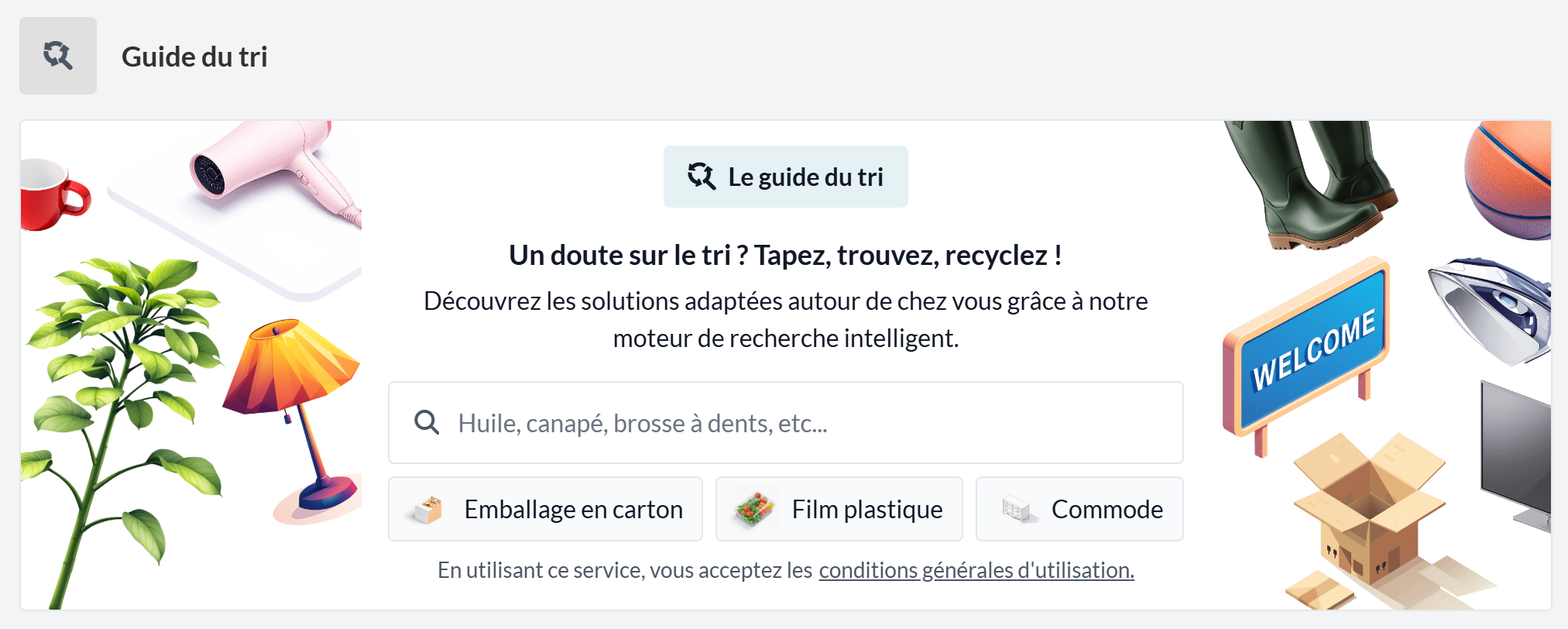The image size is (1568, 629).
Task: Click the magnifier icon inside the search bar
Action: [427, 422]
